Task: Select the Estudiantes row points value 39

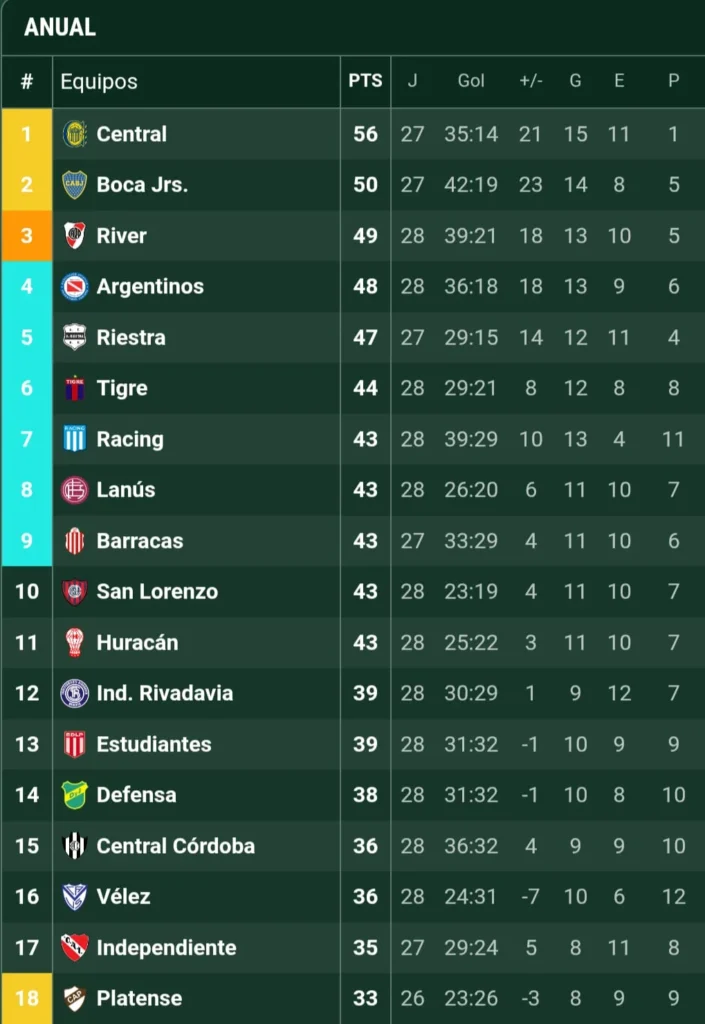Action: (365, 744)
